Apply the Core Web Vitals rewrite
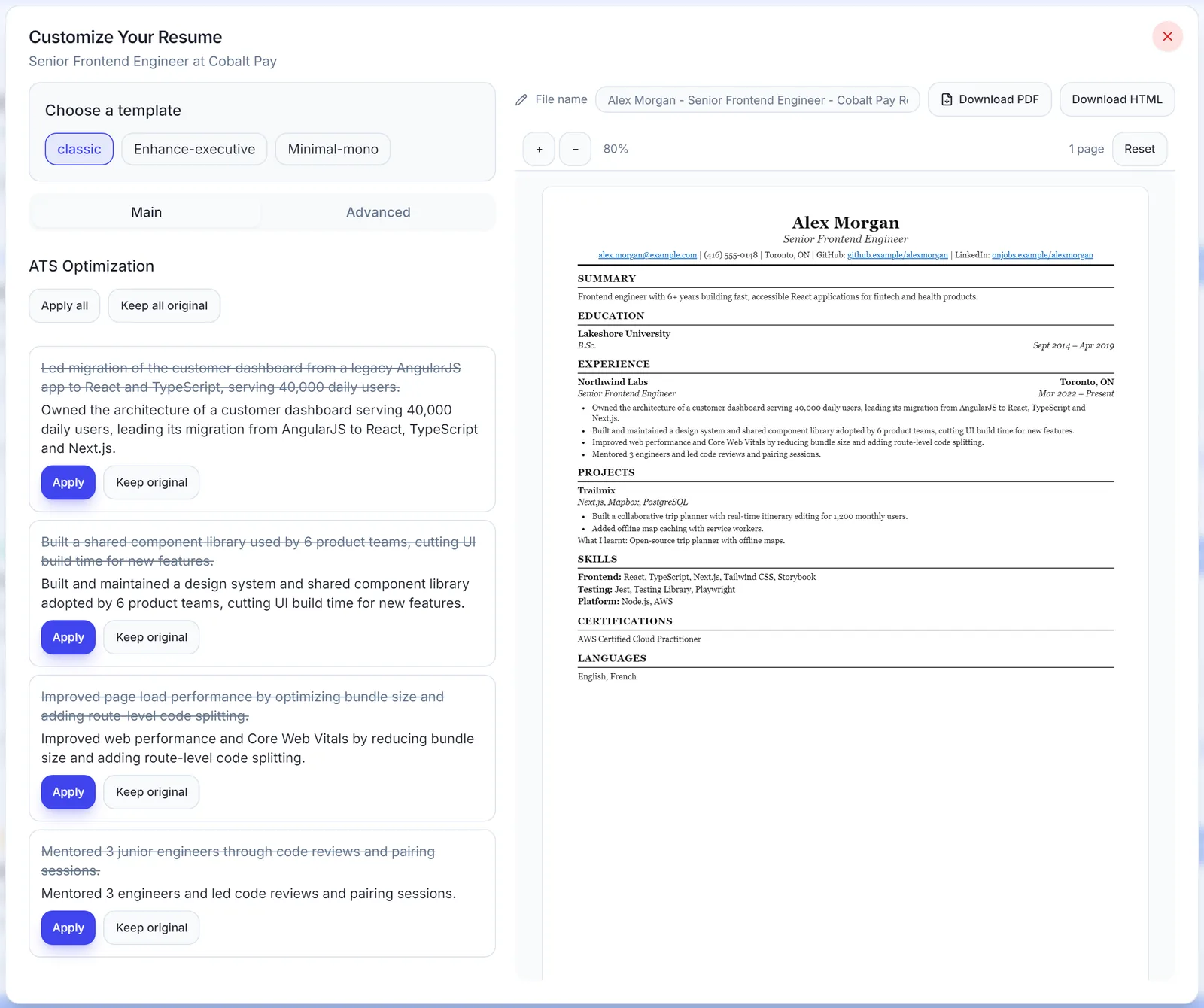 click(x=68, y=792)
